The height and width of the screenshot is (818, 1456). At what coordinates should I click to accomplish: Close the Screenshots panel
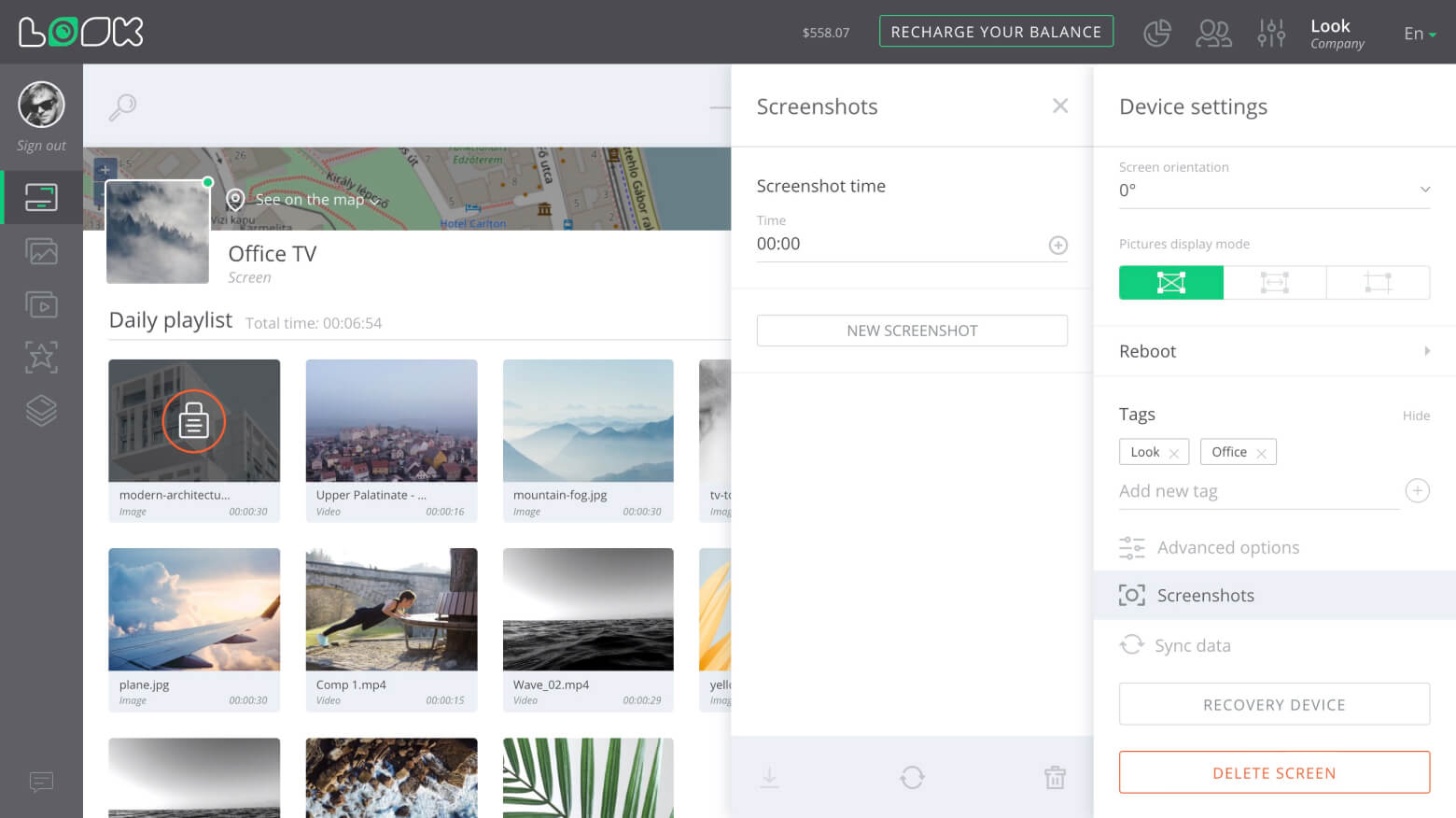(x=1059, y=106)
